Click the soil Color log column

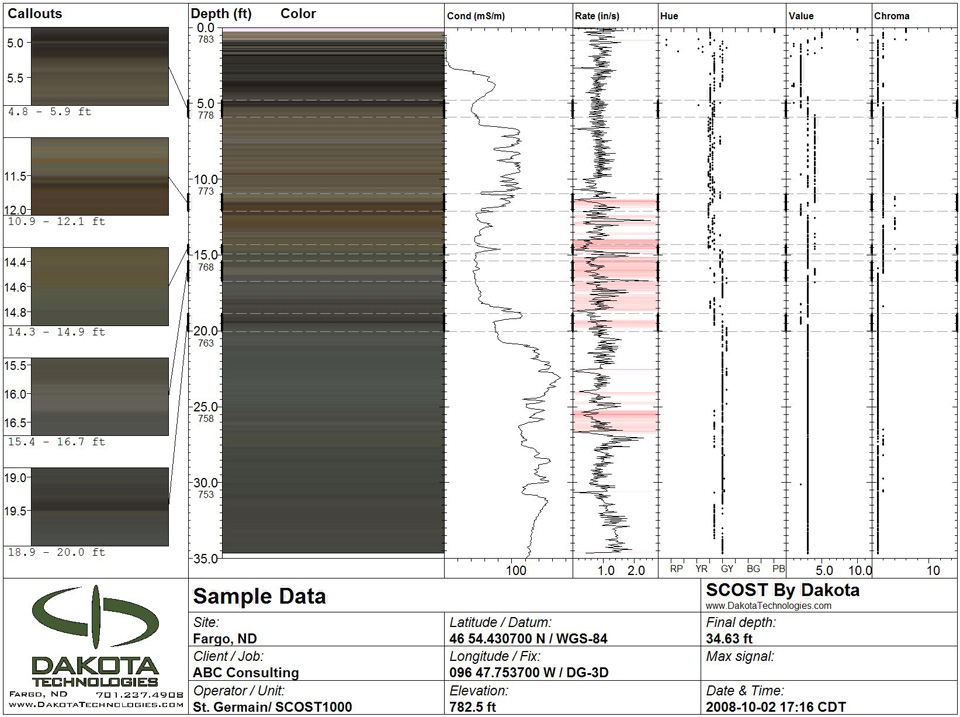(x=332, y=290)
